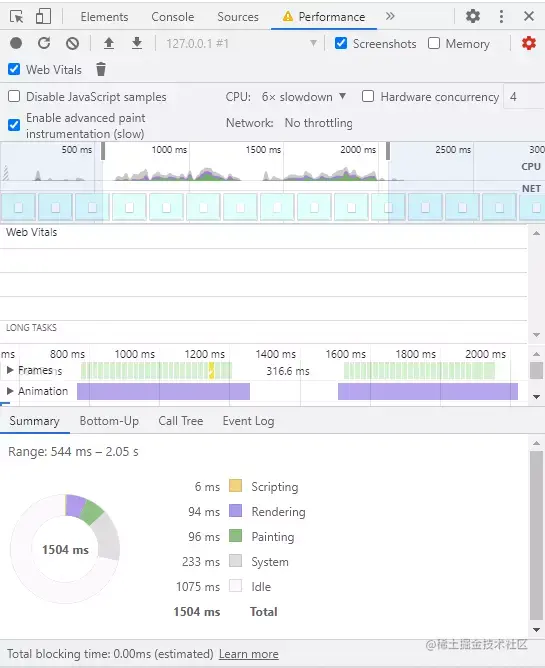Click the Scripting yellow color swatch

click(235, 486)
